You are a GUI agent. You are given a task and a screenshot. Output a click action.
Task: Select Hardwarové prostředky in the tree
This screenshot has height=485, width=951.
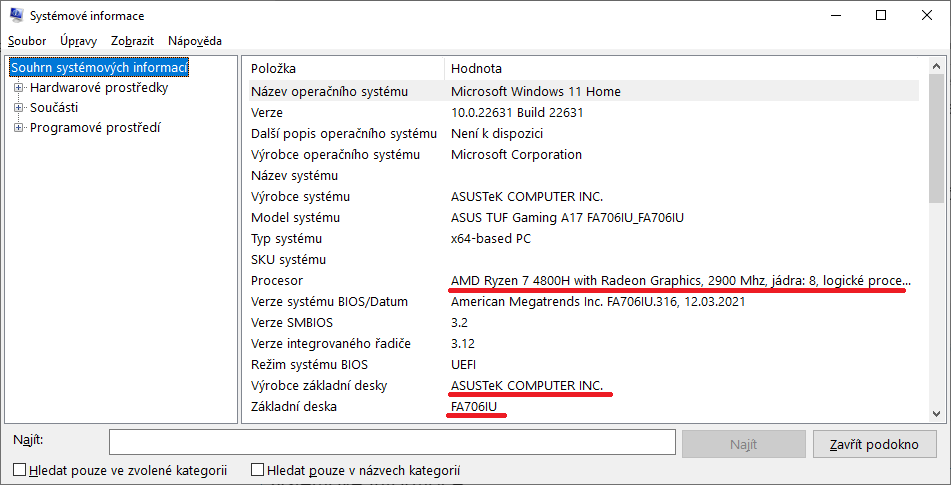[99, 87]
